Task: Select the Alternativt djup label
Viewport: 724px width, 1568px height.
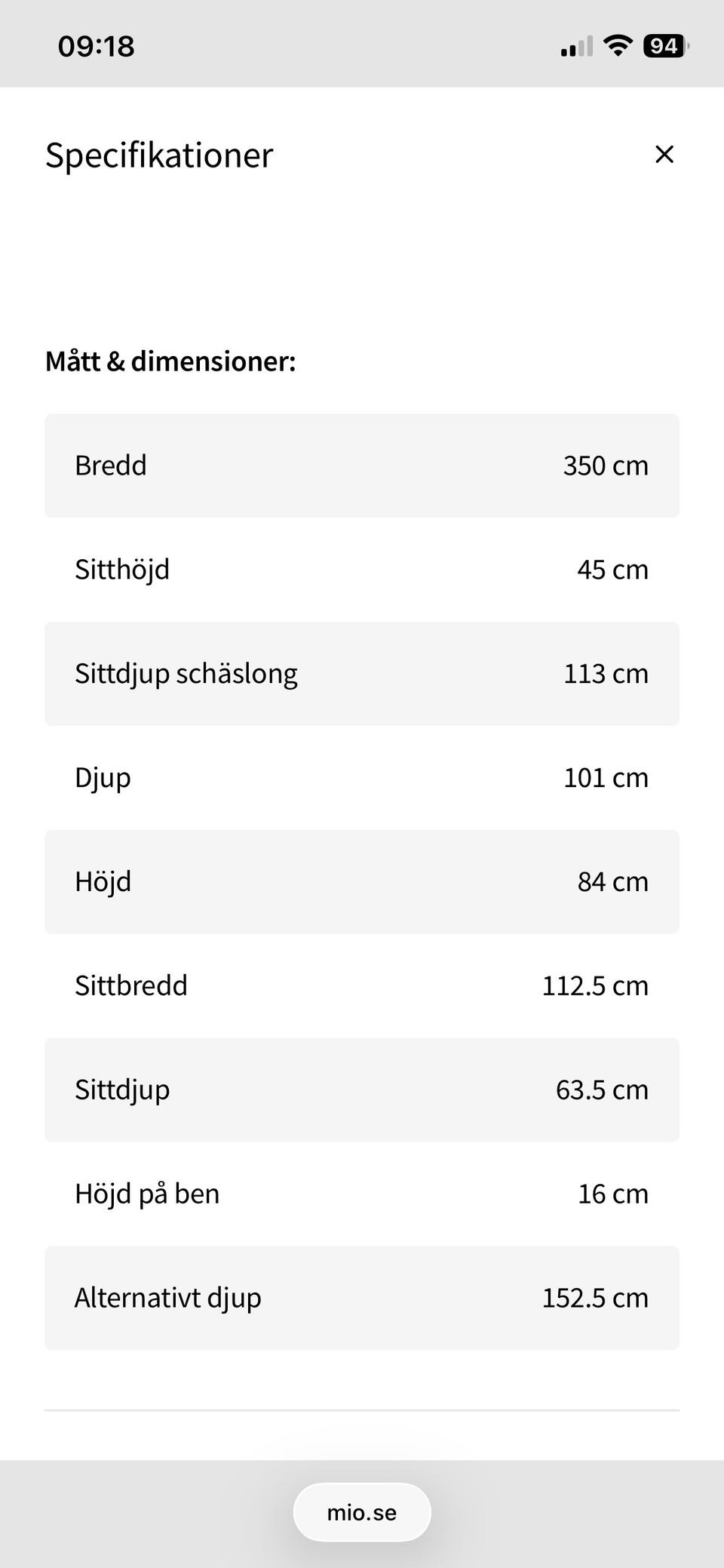Action: click(x=168, y=1299)
